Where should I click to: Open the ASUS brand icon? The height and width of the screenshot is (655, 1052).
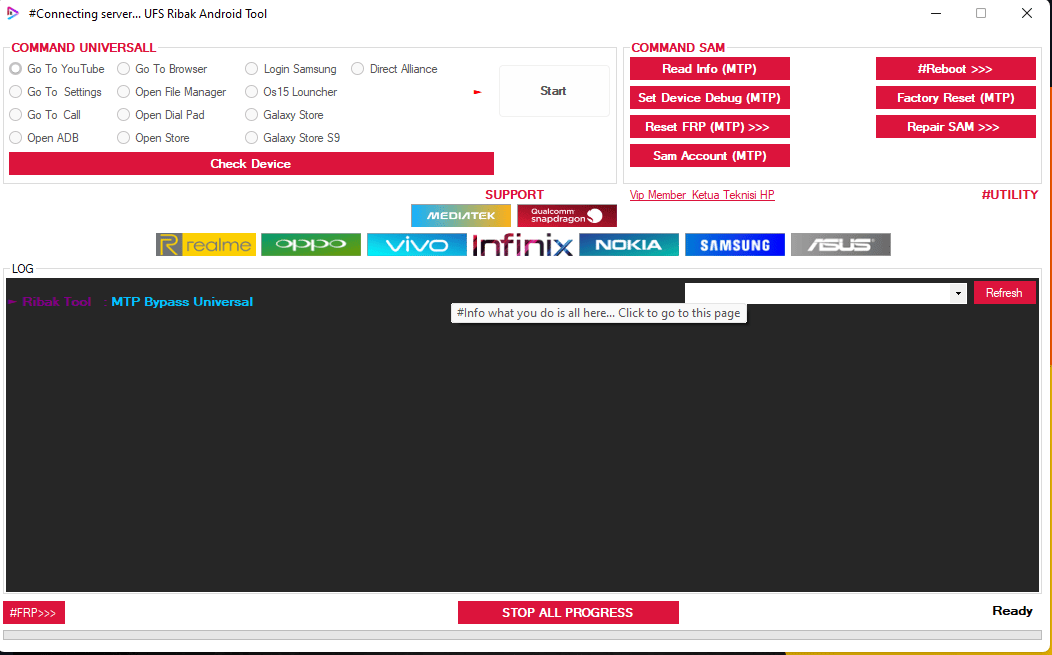coord(840,245)
